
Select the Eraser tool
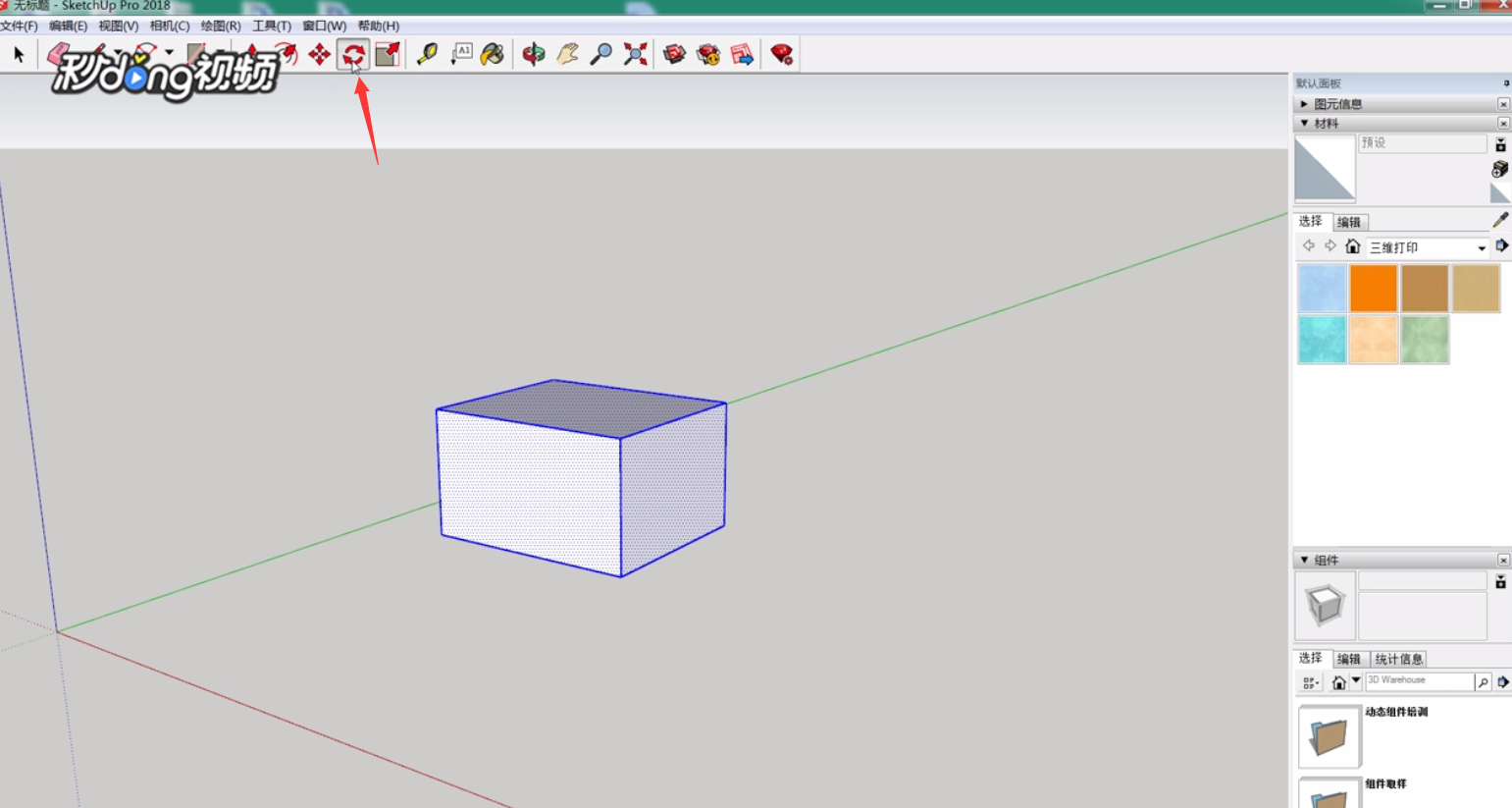click(56, 54)
